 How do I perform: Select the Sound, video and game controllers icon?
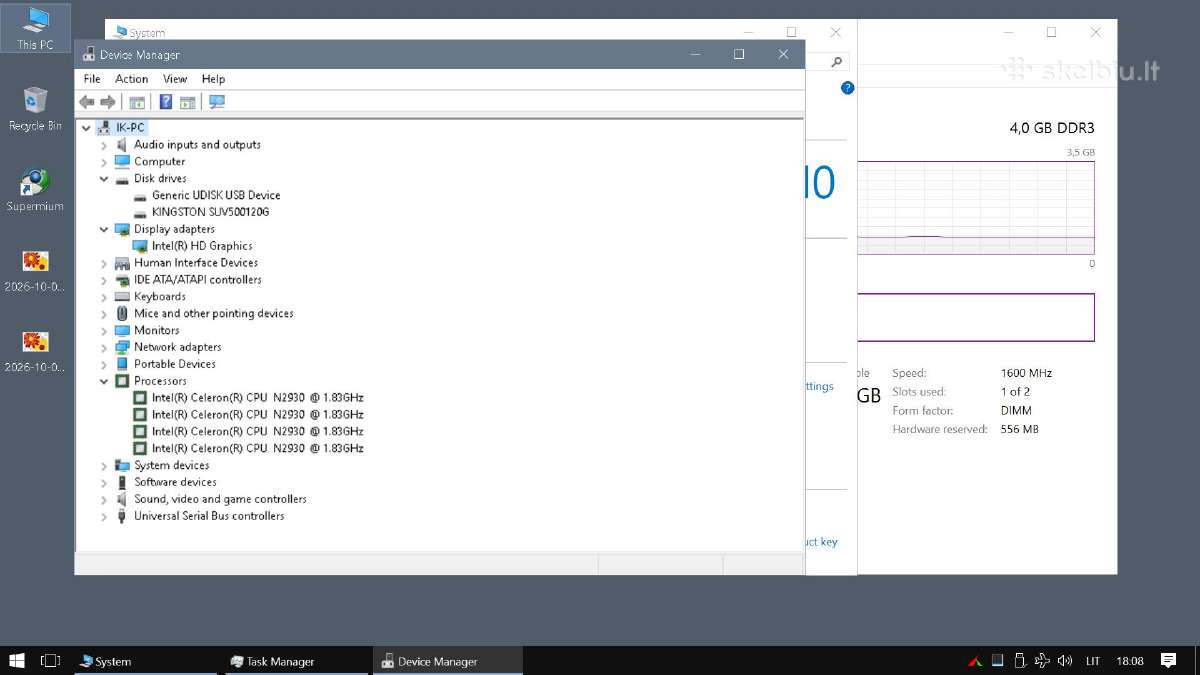pos(122,499)
